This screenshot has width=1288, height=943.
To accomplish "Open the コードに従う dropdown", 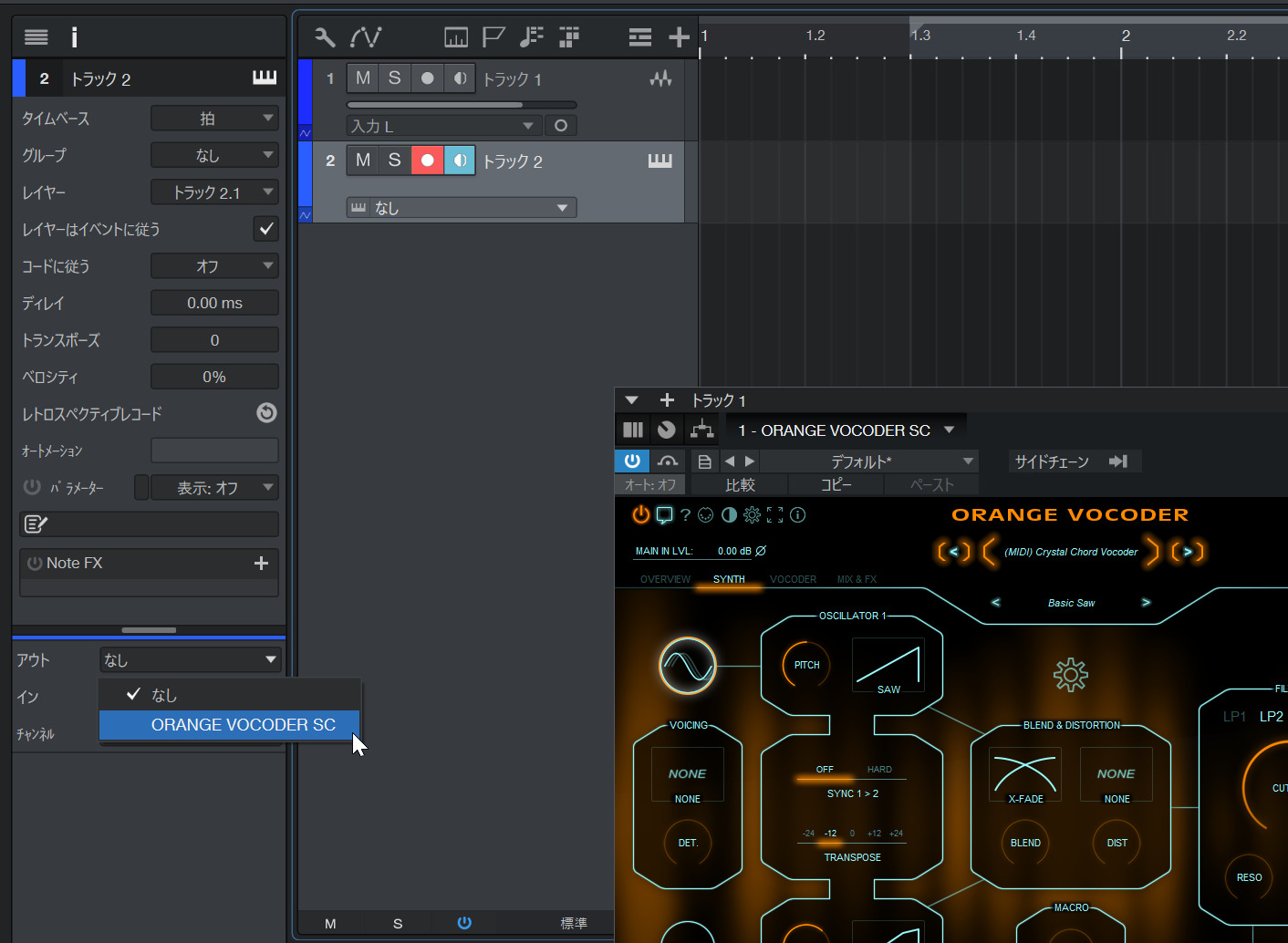I will [214, 266].
